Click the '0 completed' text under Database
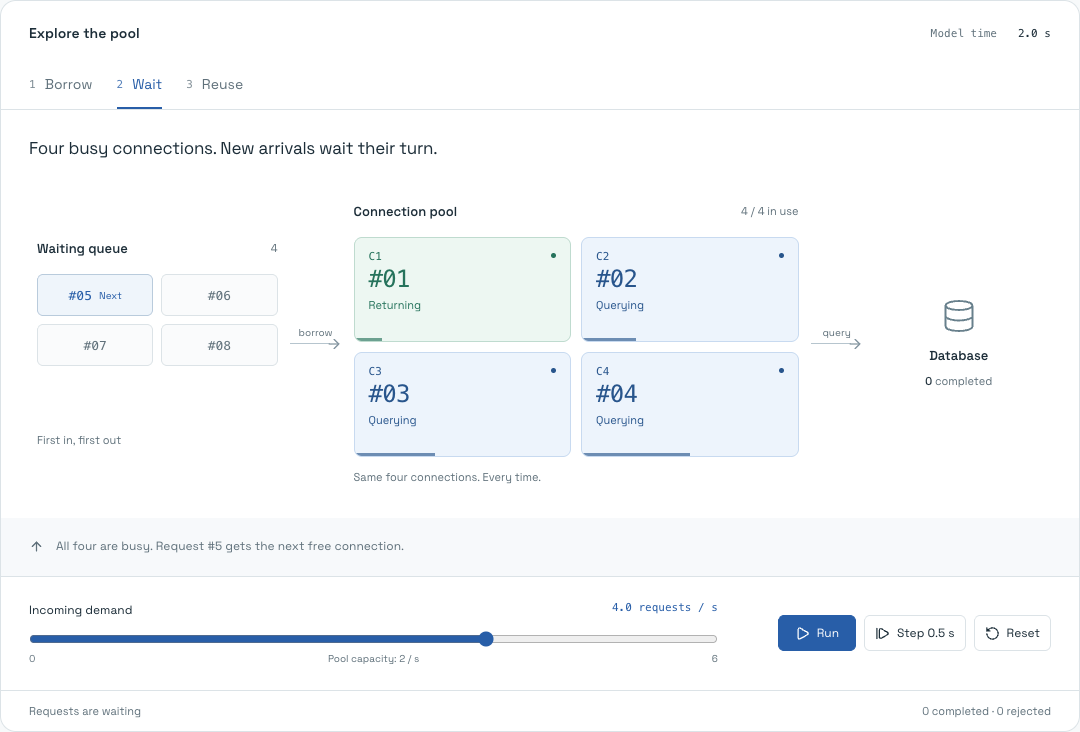 click(958, 381)
